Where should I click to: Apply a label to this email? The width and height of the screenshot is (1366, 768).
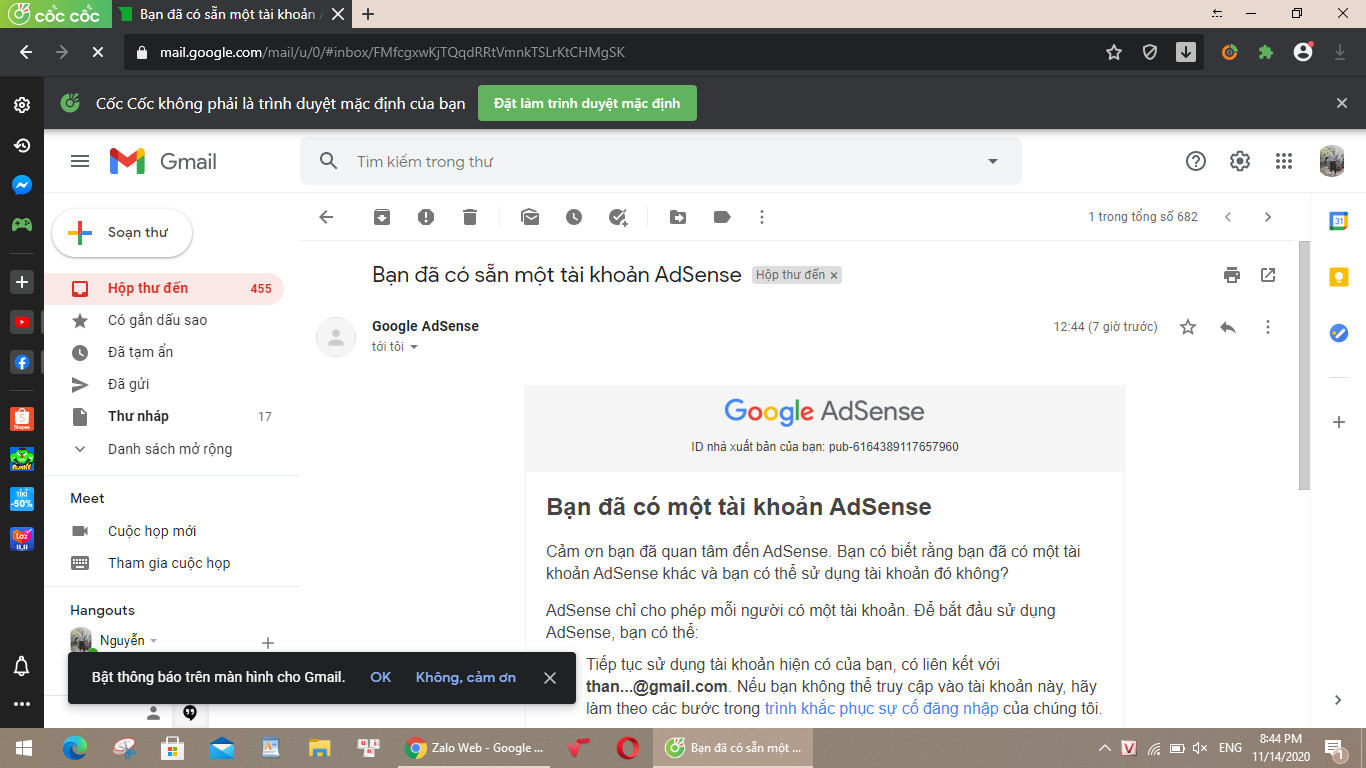[x=722, y=217]
